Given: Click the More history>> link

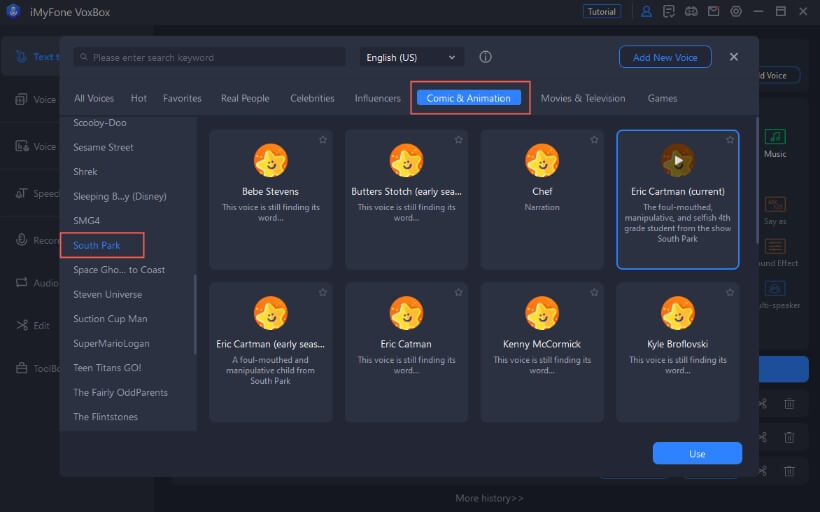Looking at the screenshot, I should (x=489, y=498).
